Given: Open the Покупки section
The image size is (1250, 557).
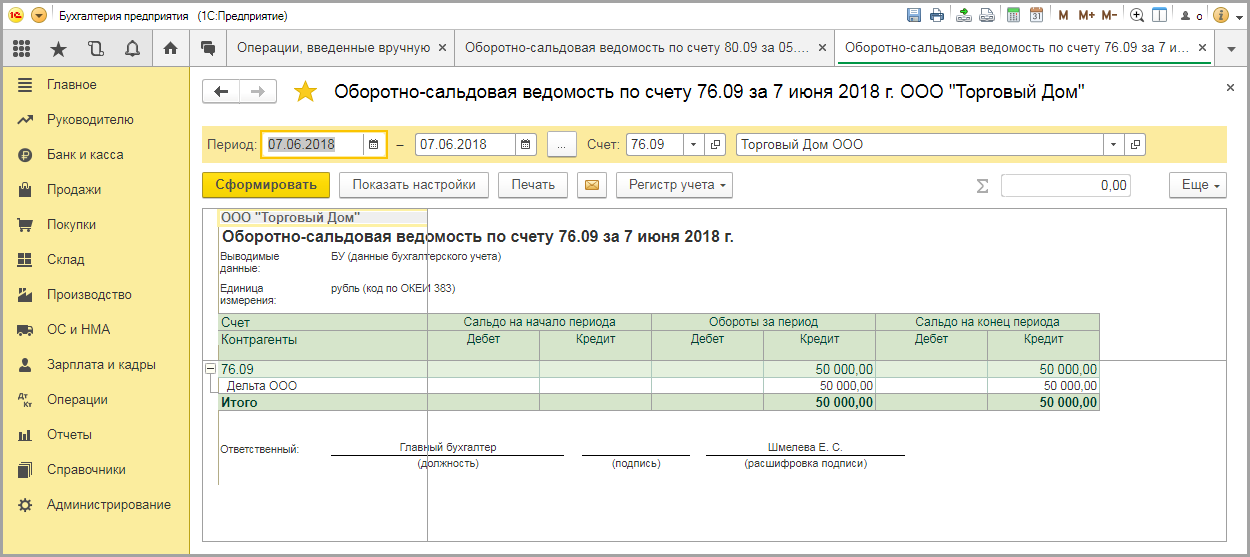Looking at the screenshot, I should (94, 225).
